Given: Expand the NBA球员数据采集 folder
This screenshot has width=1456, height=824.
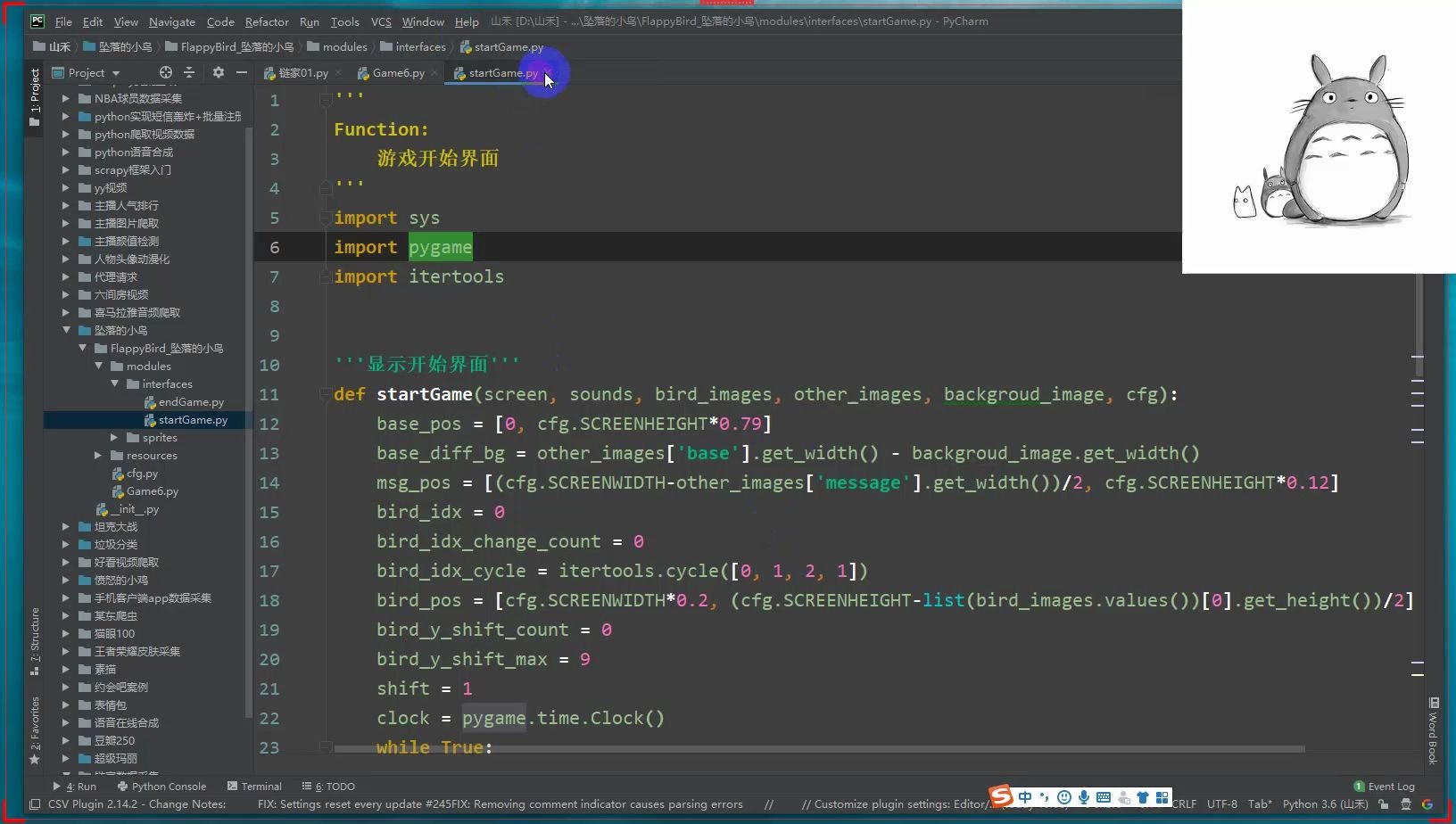Looking at the screenshot, I should point(66,98).
